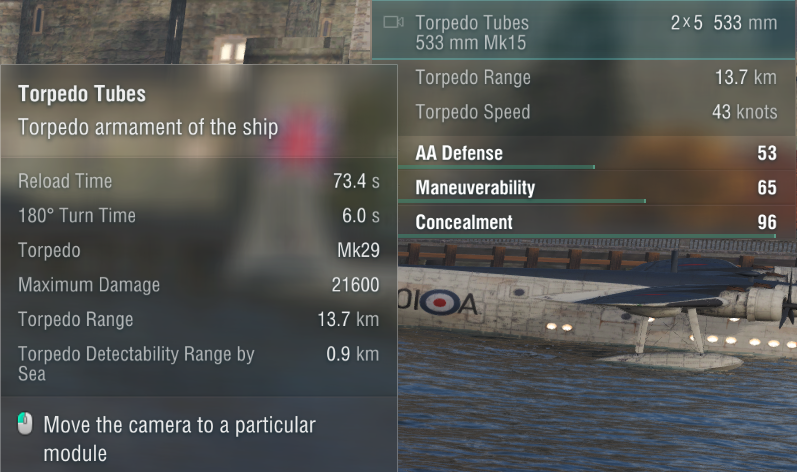The width and height of the screenshot is (797, 472).
Task: Click the Maximum Damage 21600 row
Action: point(198,285)
